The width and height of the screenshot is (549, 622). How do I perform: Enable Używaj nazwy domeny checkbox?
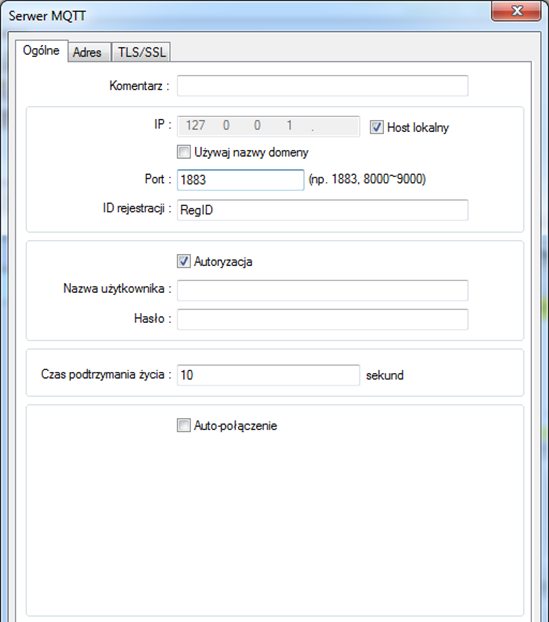[184, 152]
